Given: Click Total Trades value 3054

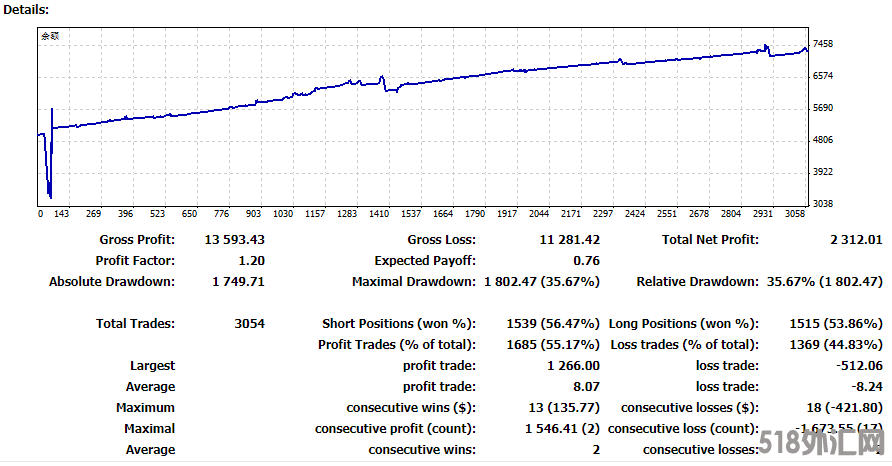Looking at the screenshot, I should (250, 324).
